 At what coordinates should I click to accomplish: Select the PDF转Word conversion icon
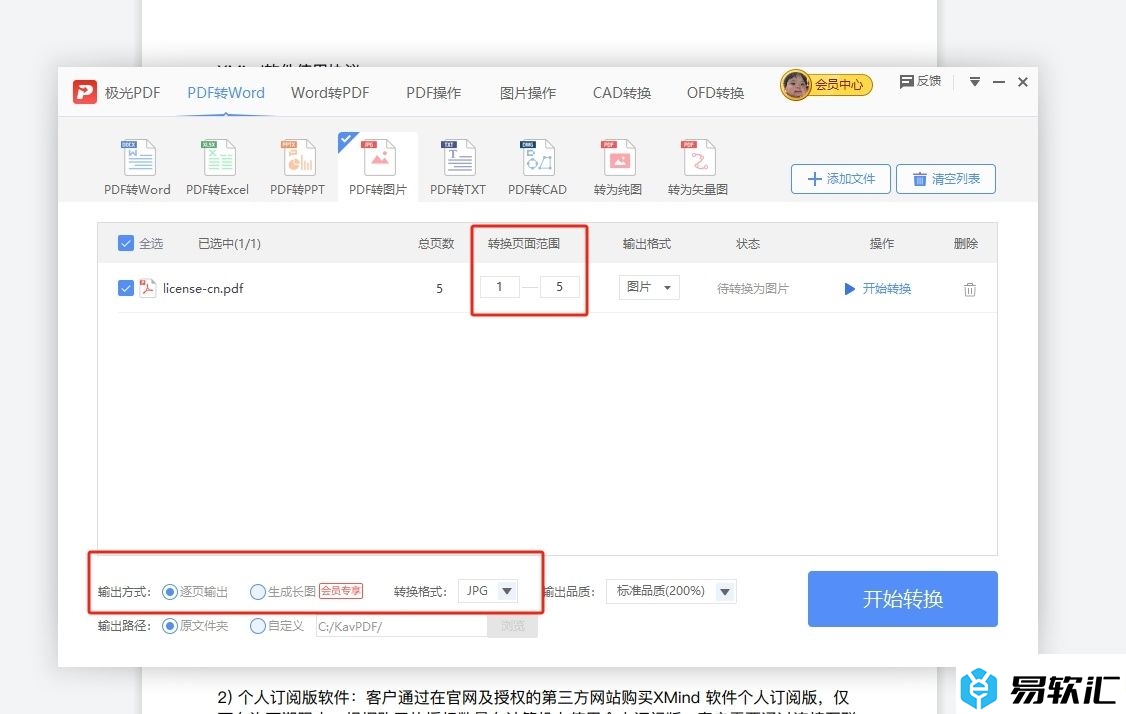click(x=139, y=158)
